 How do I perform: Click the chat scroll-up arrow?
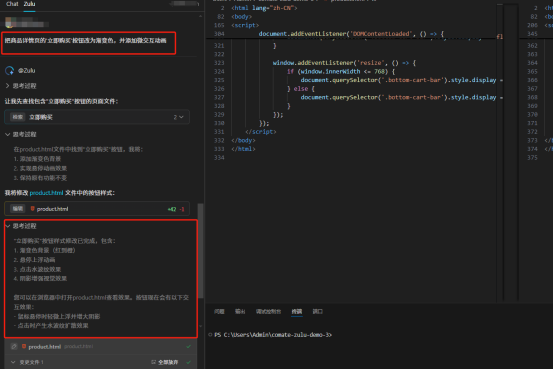click(x=201, y=16)
